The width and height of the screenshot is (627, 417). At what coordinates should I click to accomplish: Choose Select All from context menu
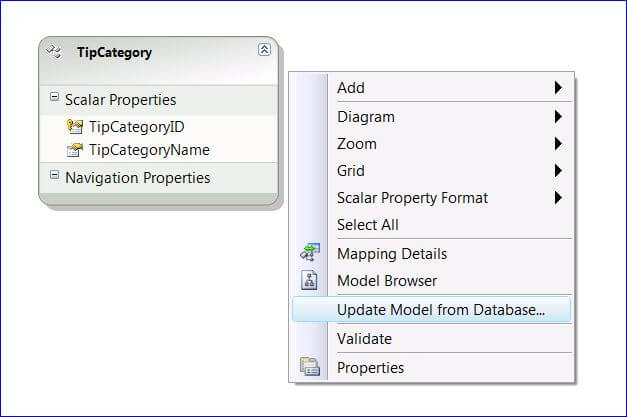click(x=431, y=225)
